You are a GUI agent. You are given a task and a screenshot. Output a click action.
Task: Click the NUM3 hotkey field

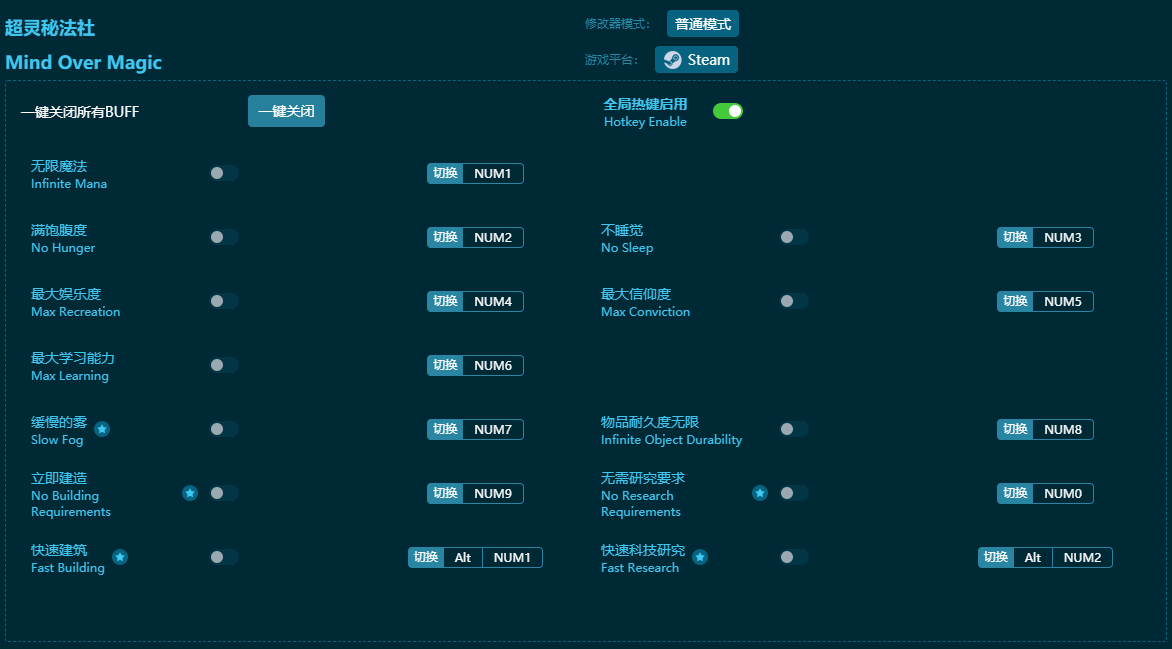[1063, 238]
